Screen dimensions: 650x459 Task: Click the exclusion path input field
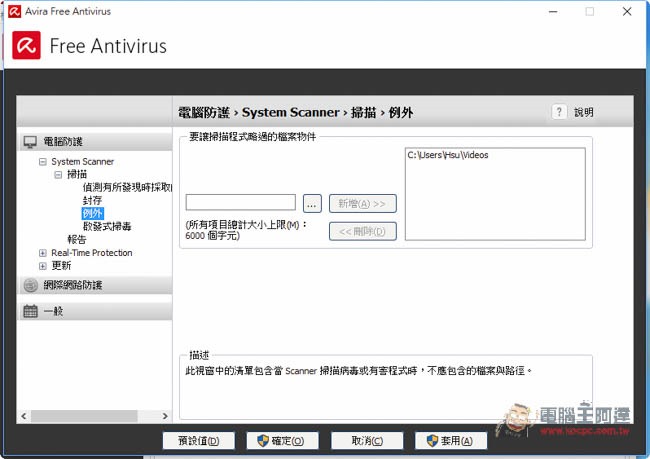click(240, 202)
